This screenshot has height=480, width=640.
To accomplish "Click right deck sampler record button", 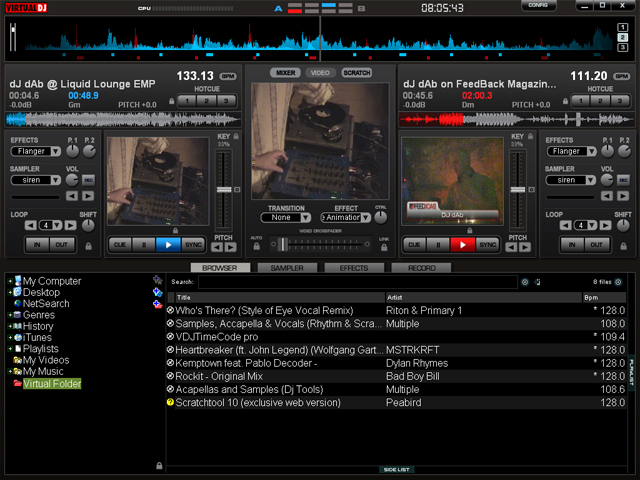I will pos(623,180).
